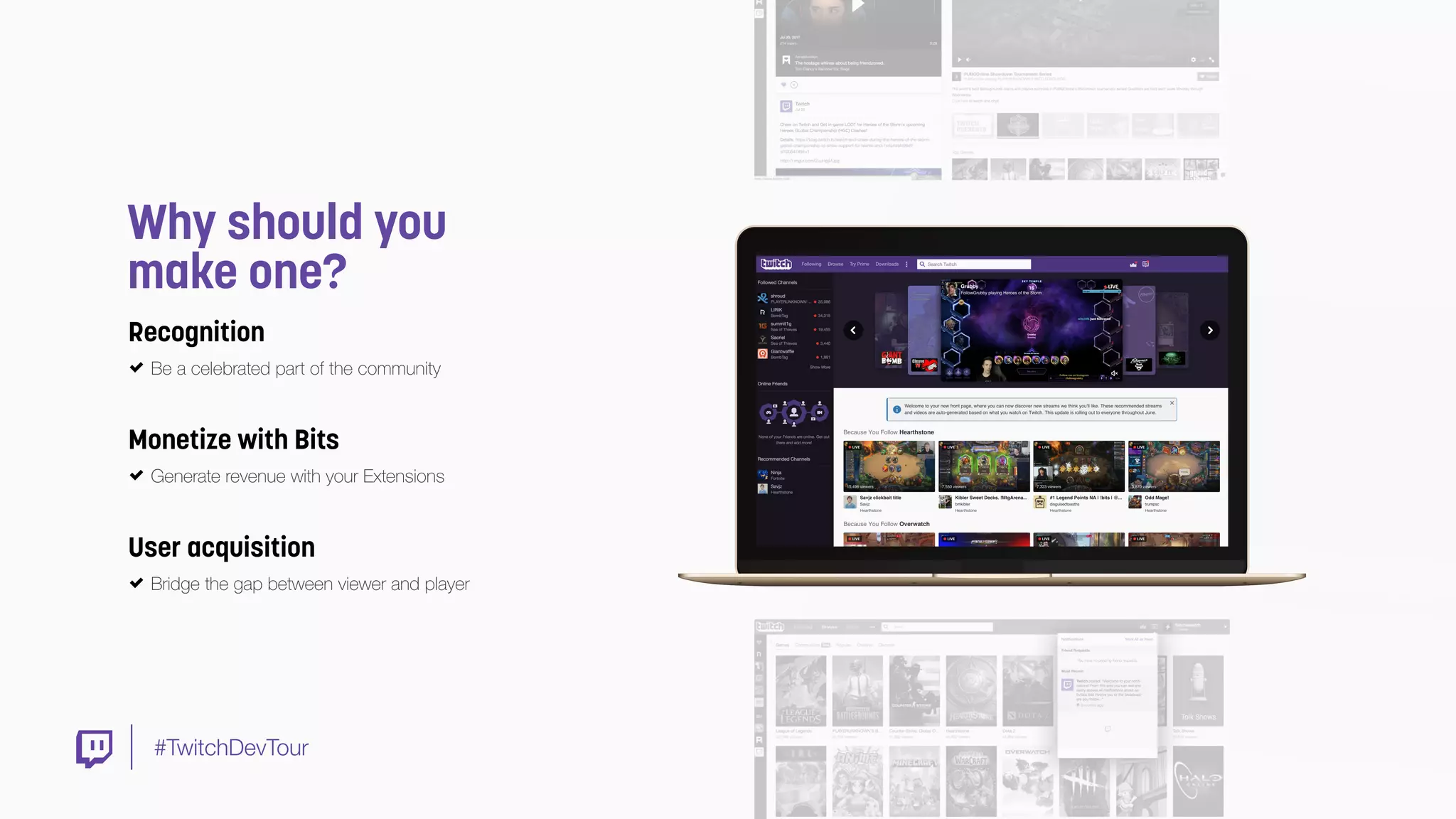This screenshot has height=819, width=1456.
Task: Select Try Prime in the navbar
Action: point(859,264)
